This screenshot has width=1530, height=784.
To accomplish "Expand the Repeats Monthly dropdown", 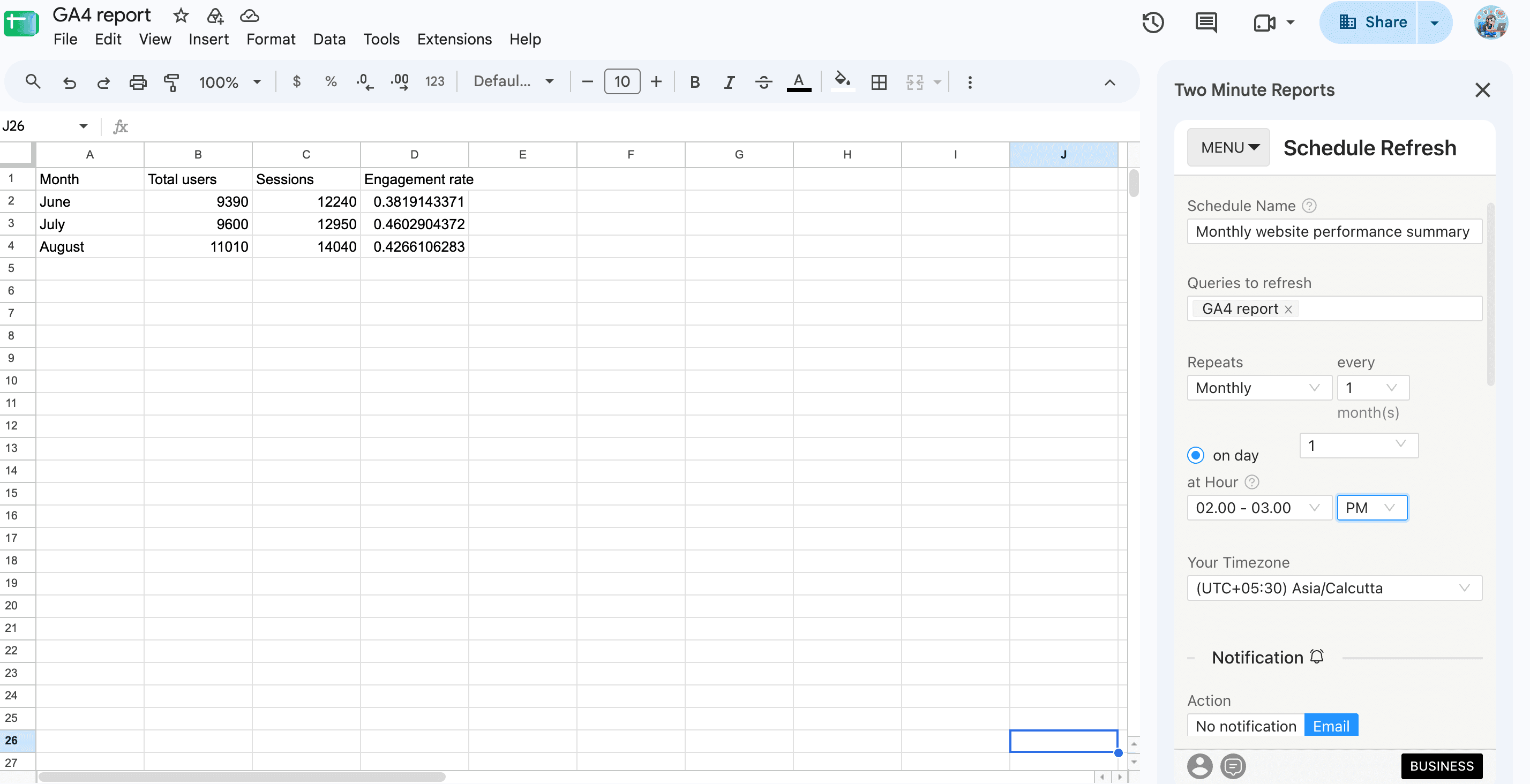I will [x=1259, y=388].
